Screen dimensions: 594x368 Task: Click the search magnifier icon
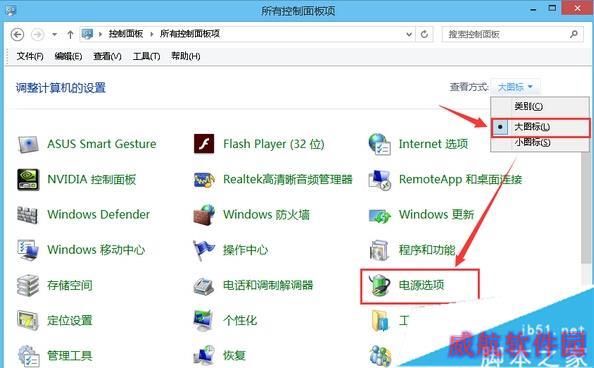pos(574,34)
